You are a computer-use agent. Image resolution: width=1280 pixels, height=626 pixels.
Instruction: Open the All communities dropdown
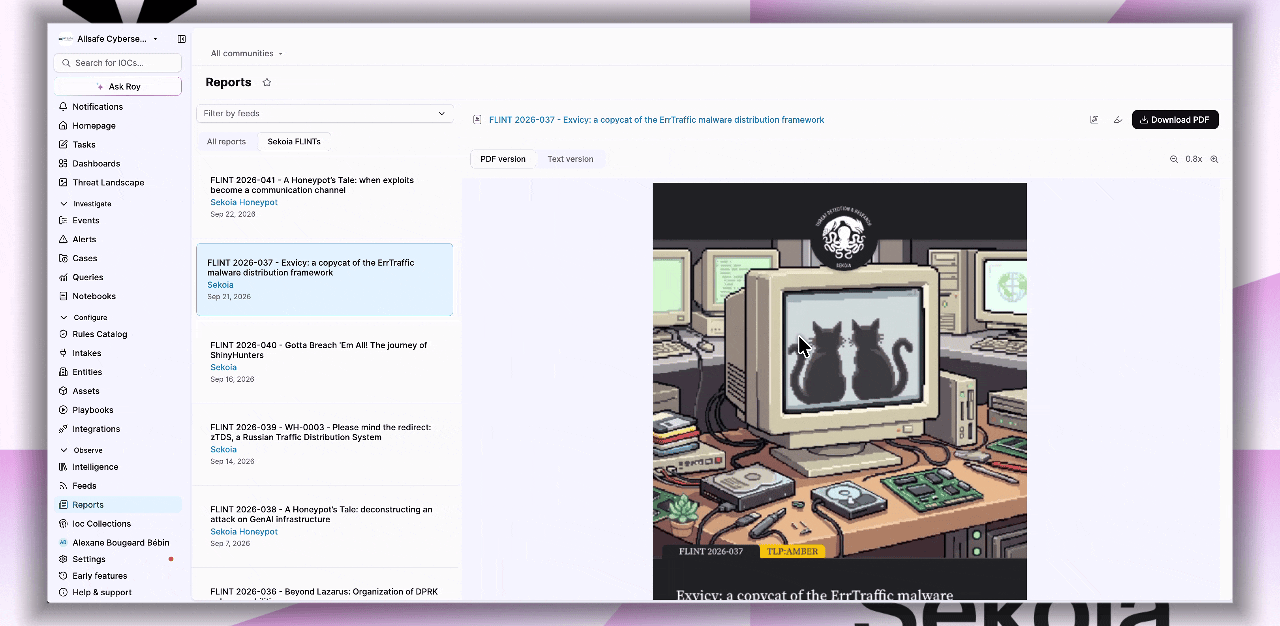[246, 53]
